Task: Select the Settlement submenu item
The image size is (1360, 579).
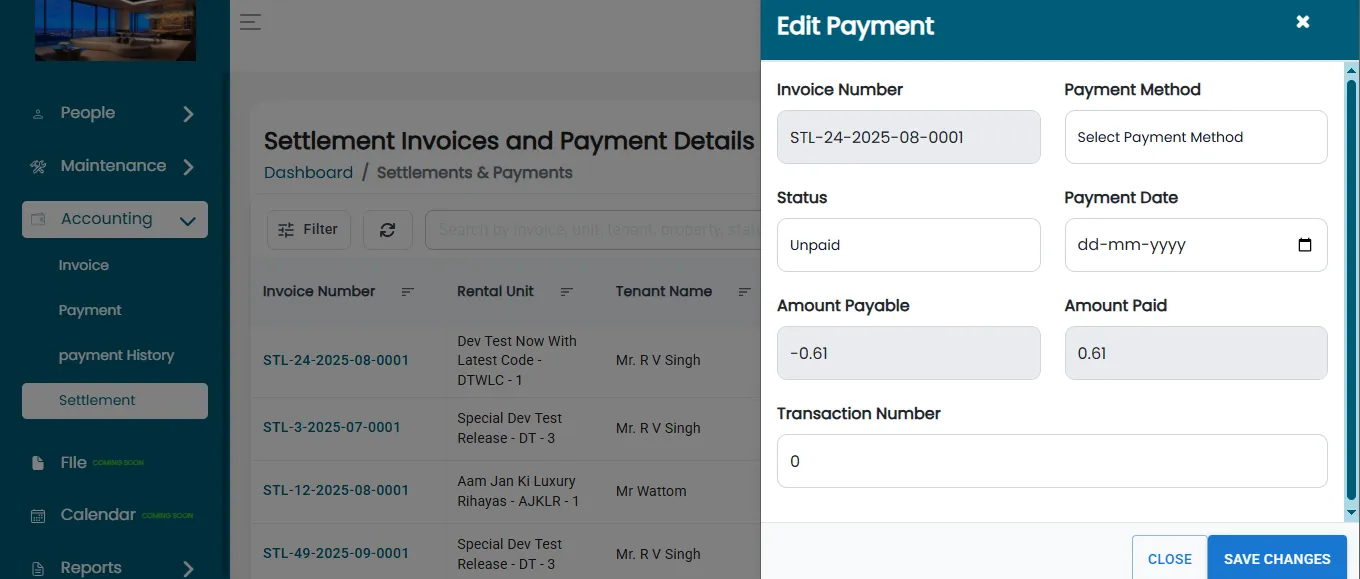Action: (115, 400)
